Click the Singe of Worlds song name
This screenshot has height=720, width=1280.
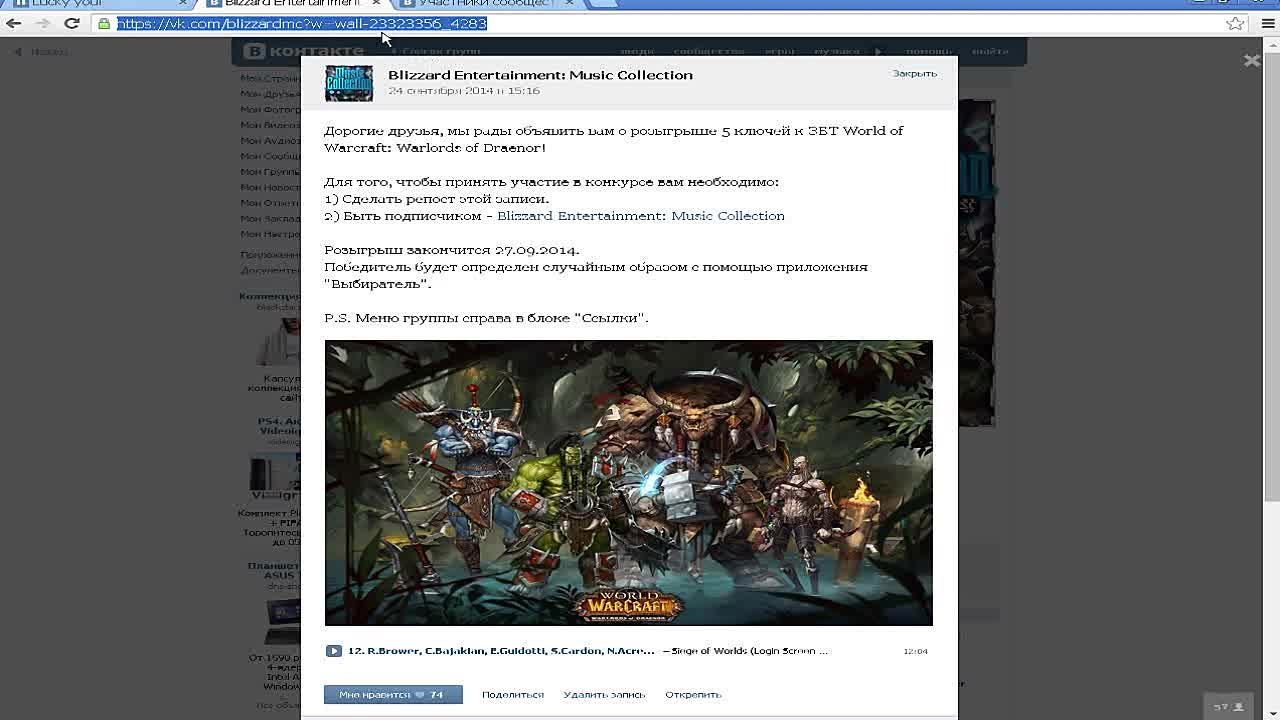(750, 651)
